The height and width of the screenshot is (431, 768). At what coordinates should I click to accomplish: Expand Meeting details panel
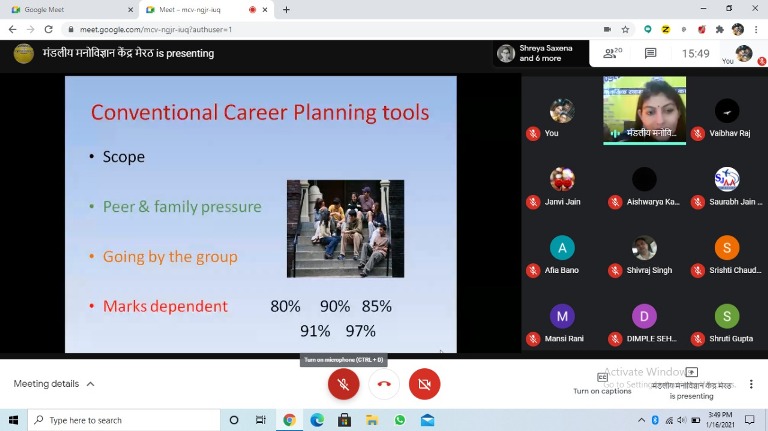coord(54,384)
